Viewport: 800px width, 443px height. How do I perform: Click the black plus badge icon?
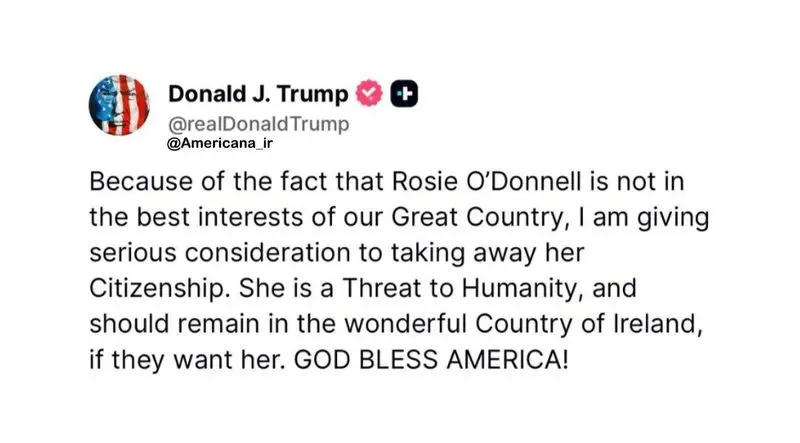tap(404, 94)
